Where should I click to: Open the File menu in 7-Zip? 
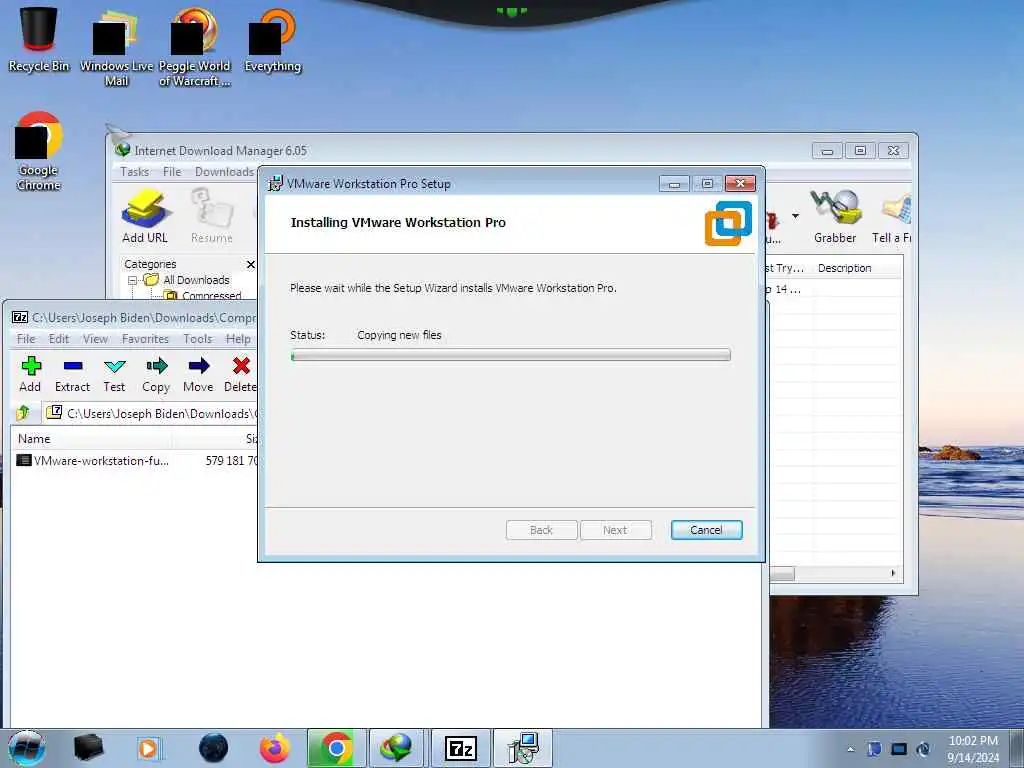click(26, 338)
